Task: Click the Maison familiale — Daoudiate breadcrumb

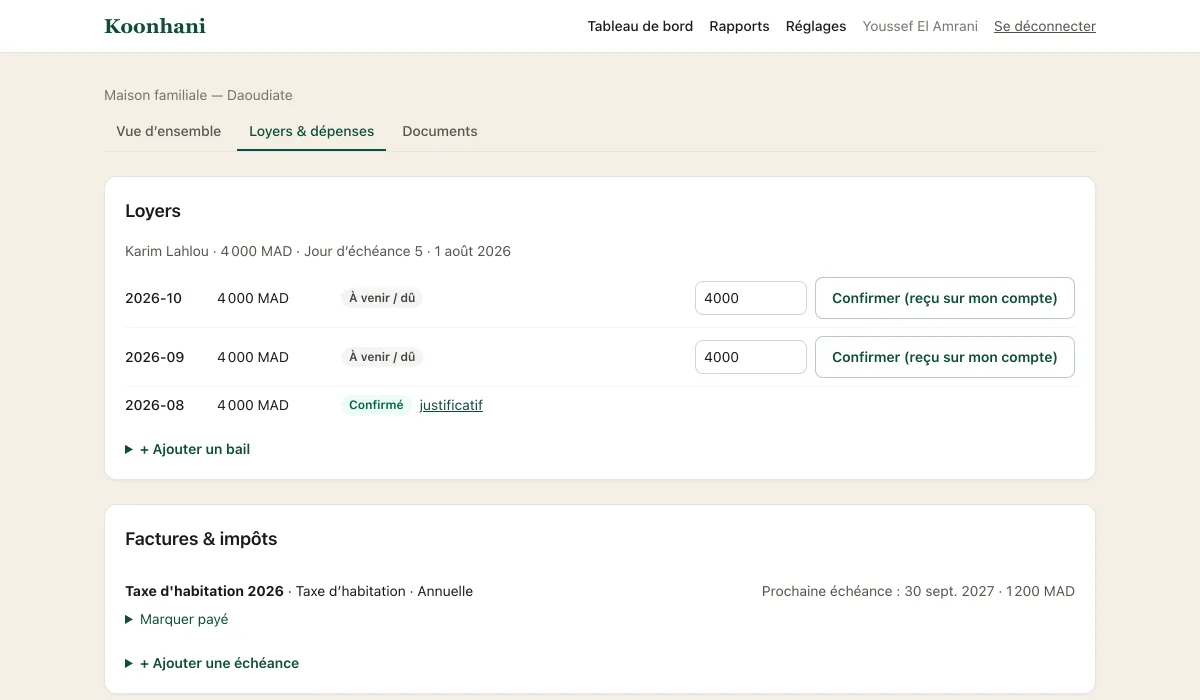Action: [x=198, y=95]
